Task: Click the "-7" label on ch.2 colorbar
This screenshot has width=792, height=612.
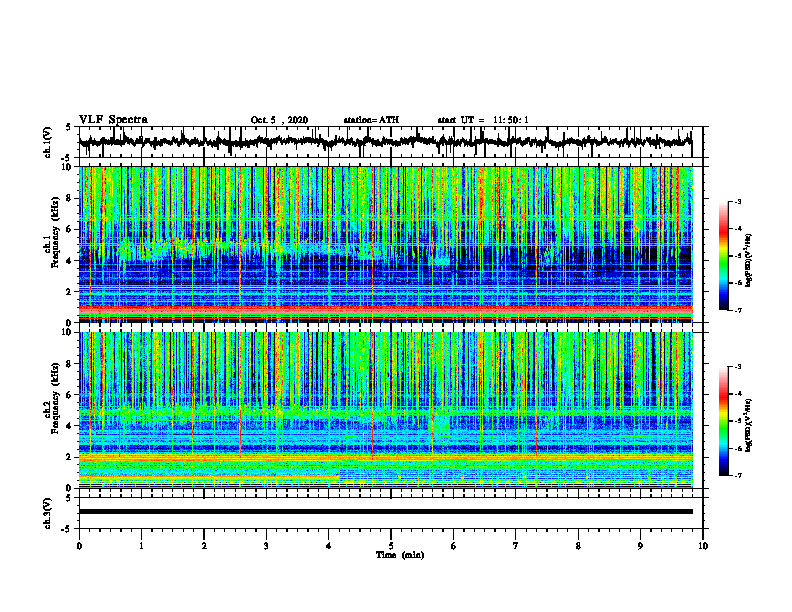Action: pyautogui.click(x=738, y=476)
